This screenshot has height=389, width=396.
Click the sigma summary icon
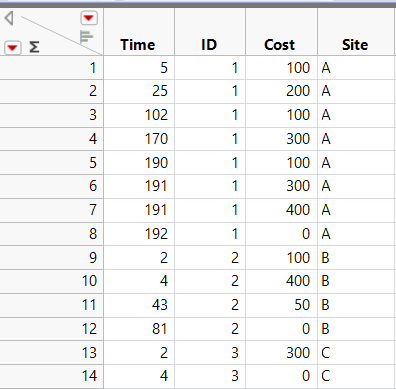click(x=34, y=47)
